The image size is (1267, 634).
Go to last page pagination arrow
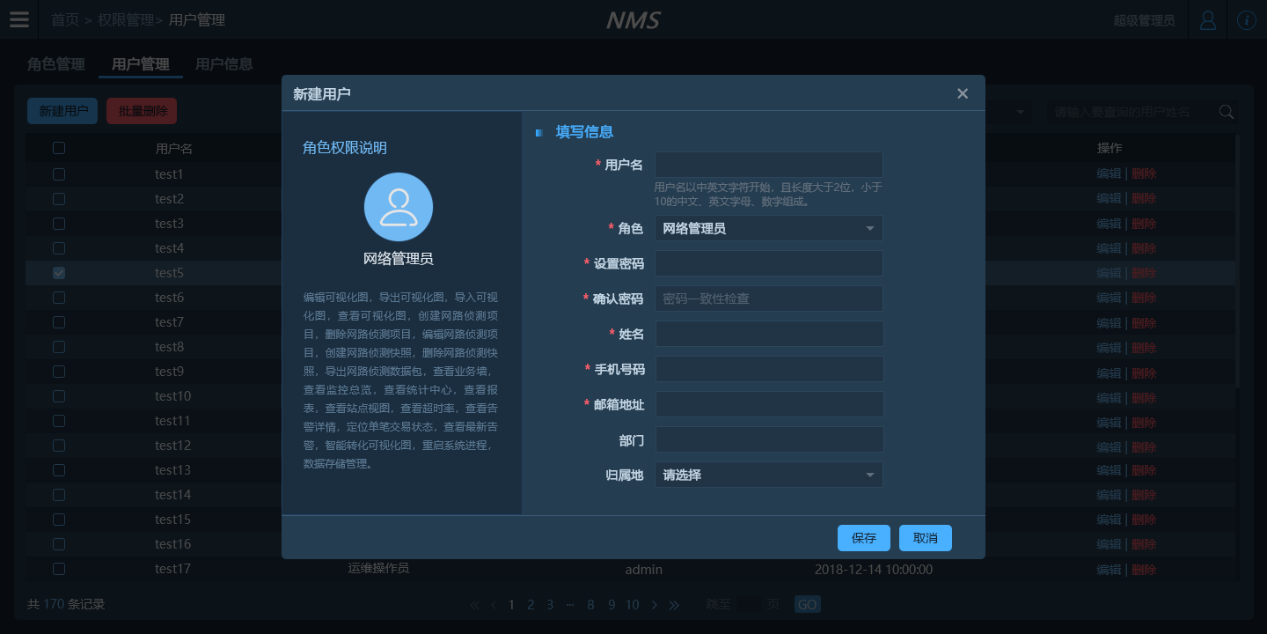[674, 605]
